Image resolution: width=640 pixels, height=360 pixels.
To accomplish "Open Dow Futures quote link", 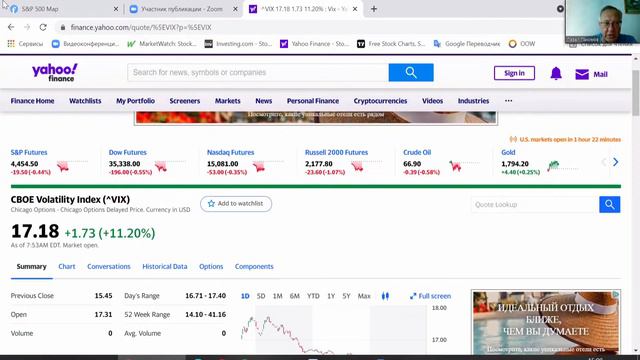I will [127, 152].
